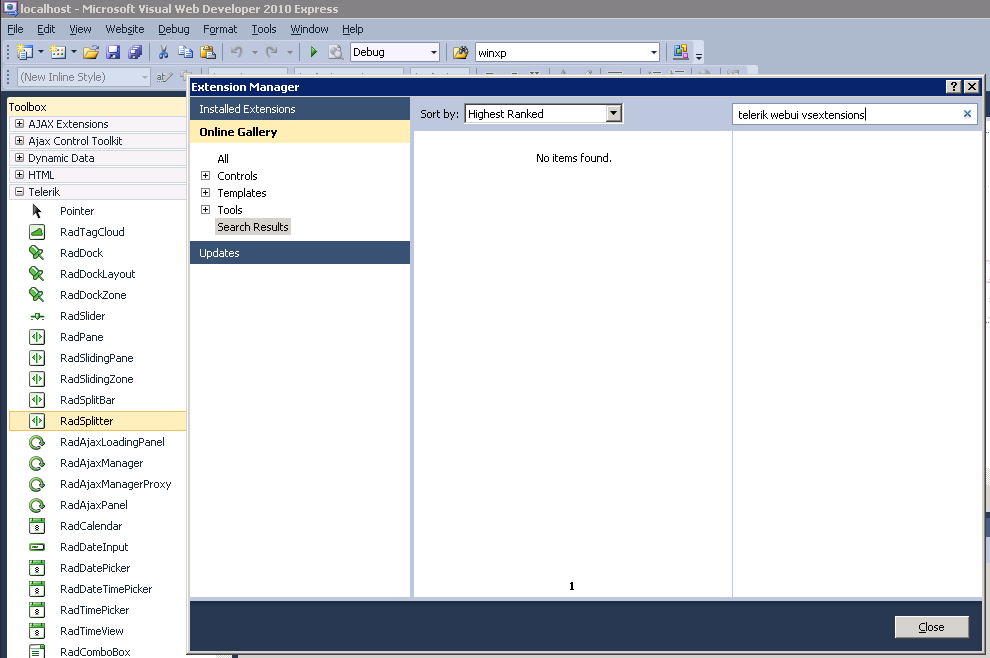Open the Format menu

220,29
